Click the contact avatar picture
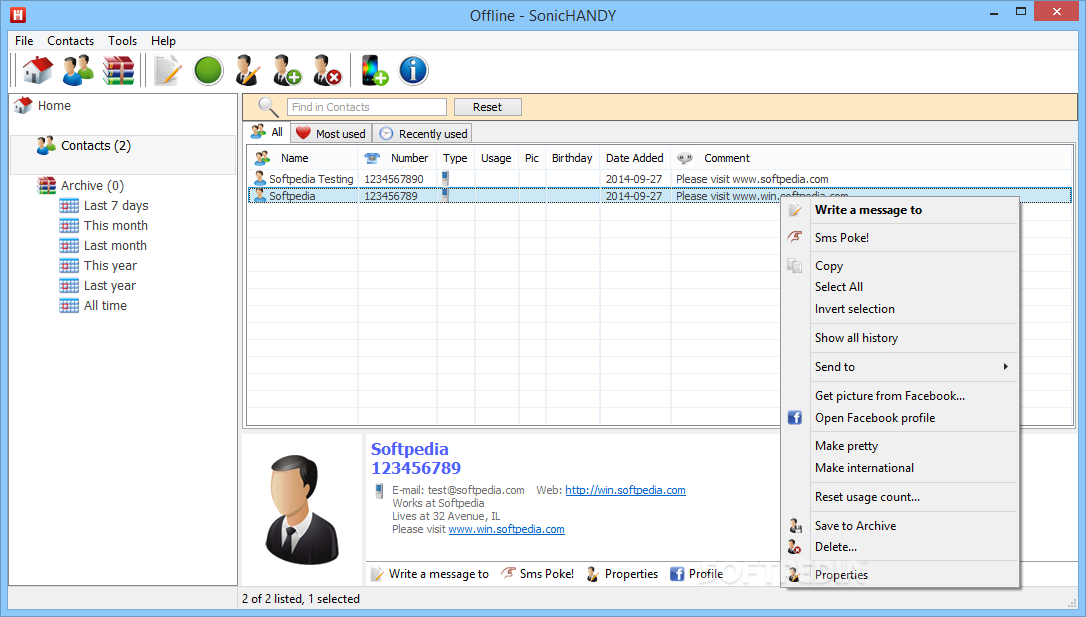 pyautogui.click(x=302, y=509)
